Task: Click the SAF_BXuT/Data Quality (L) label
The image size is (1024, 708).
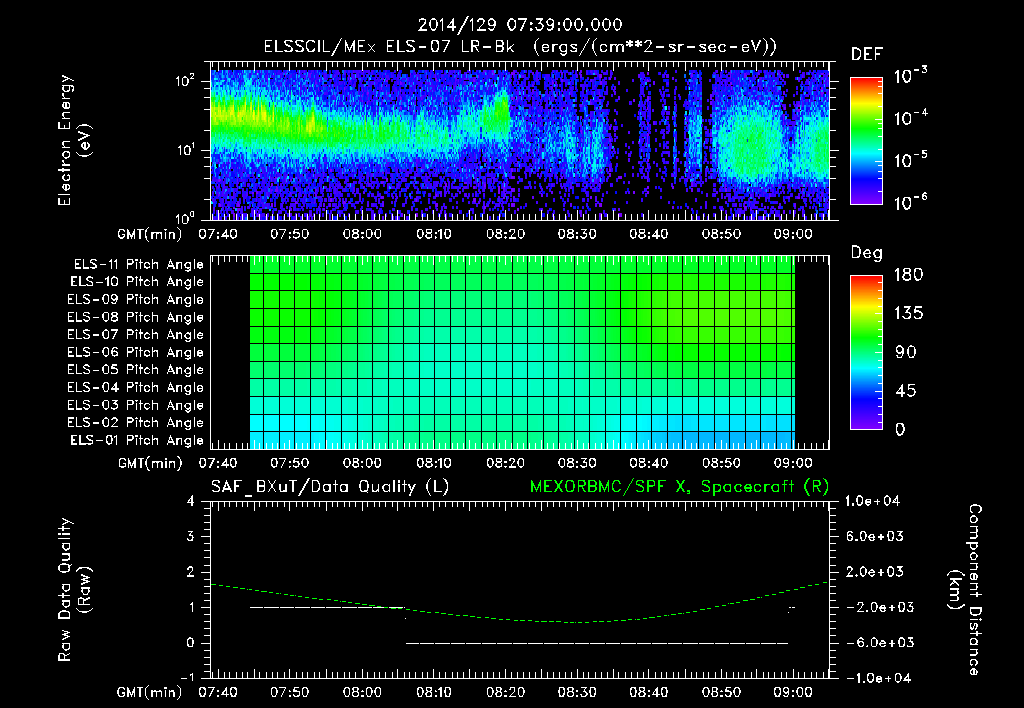Action: [x=330, y=487]
